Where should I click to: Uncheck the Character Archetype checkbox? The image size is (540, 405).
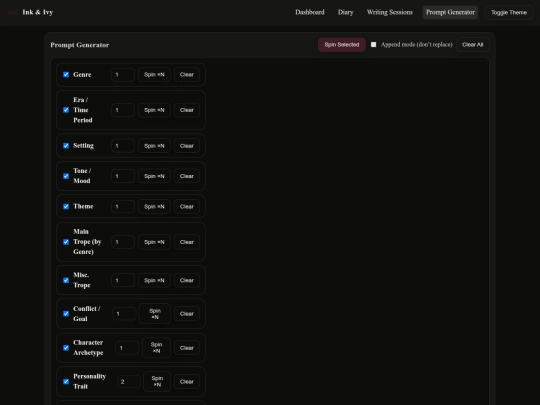[66, 348]
